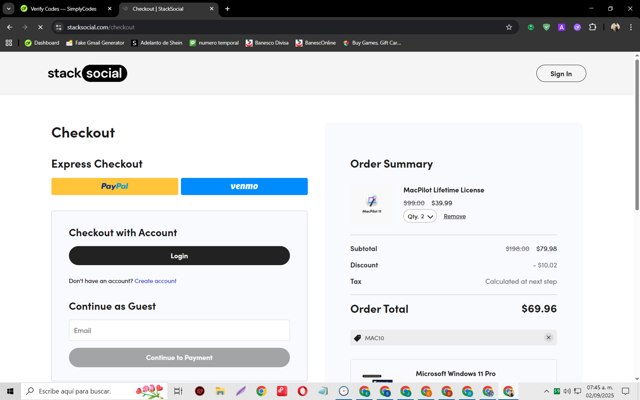Image resolution: width=640 pixels, height=400 pixels.
Task: Go back to the previous page
Action: (9, 27)
